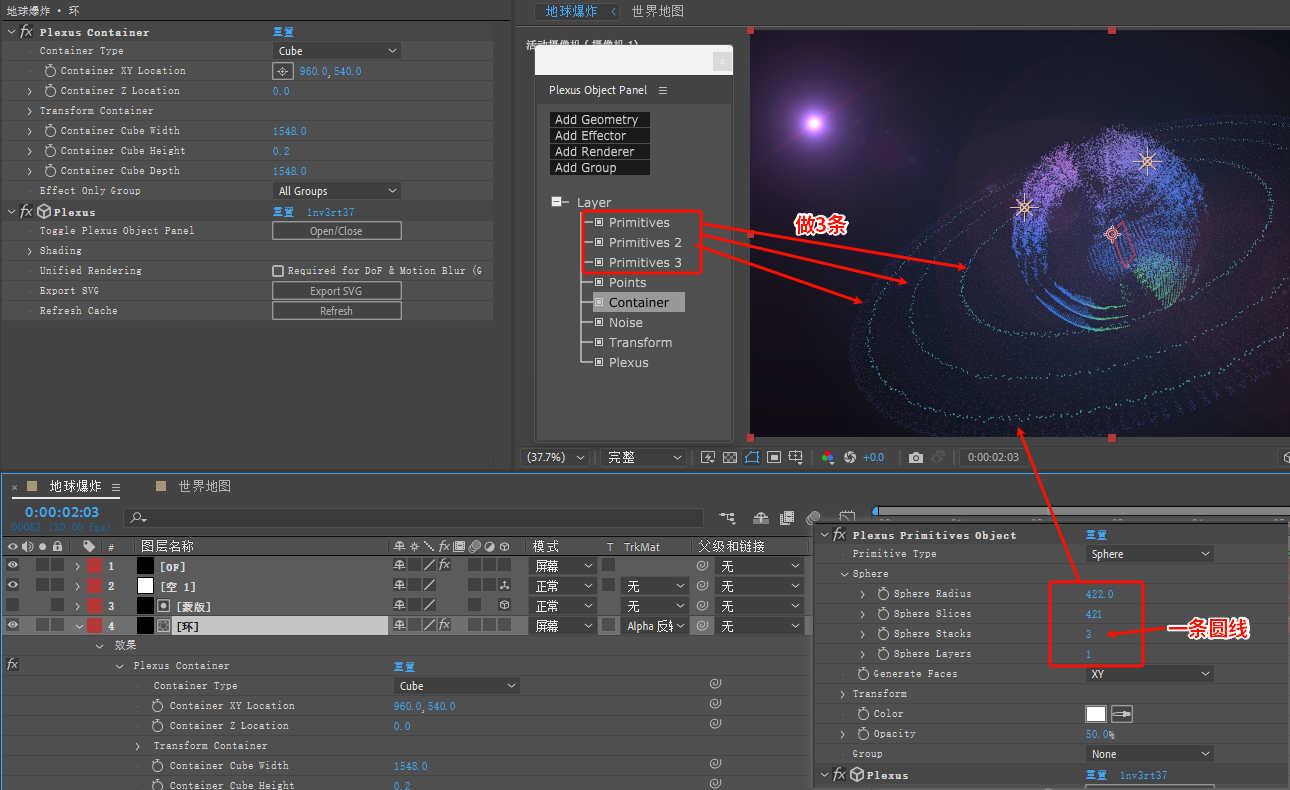
Task: Toggle stopwatch for Container Cube Width in effects panel
Action: [x=51, y=131]
